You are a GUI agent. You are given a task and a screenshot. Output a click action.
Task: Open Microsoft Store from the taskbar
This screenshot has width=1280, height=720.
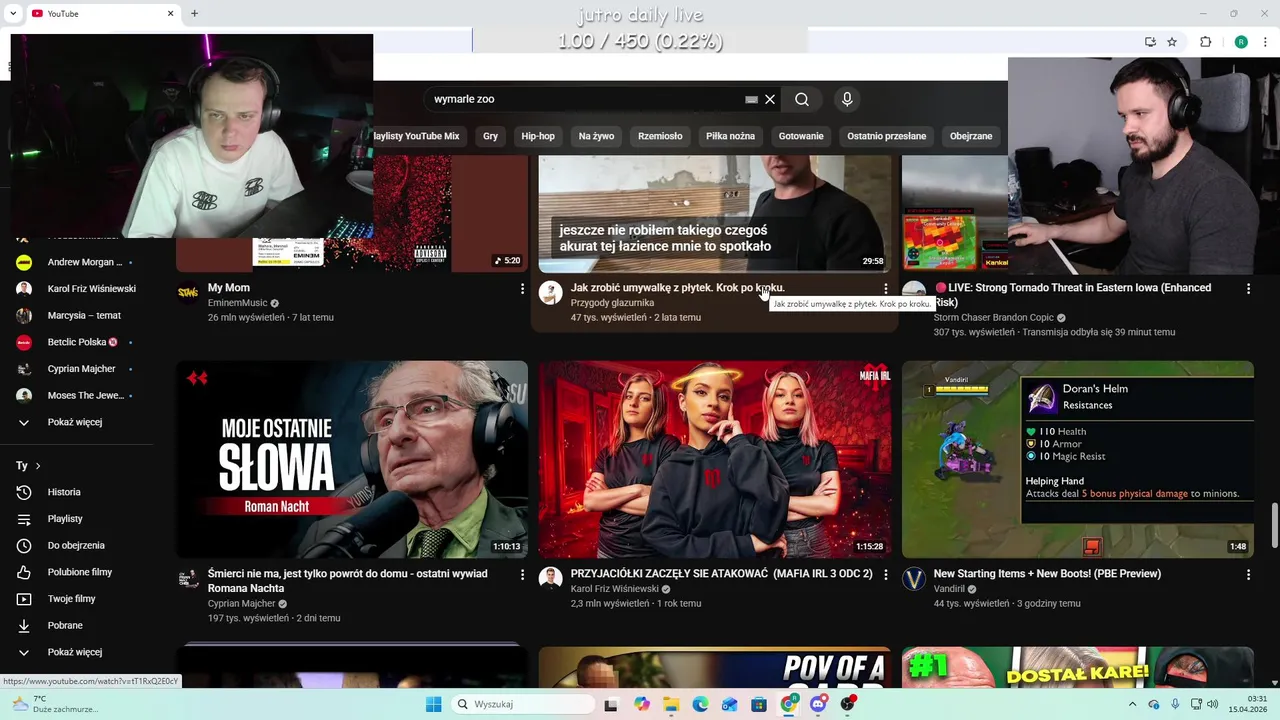[759, 704]
